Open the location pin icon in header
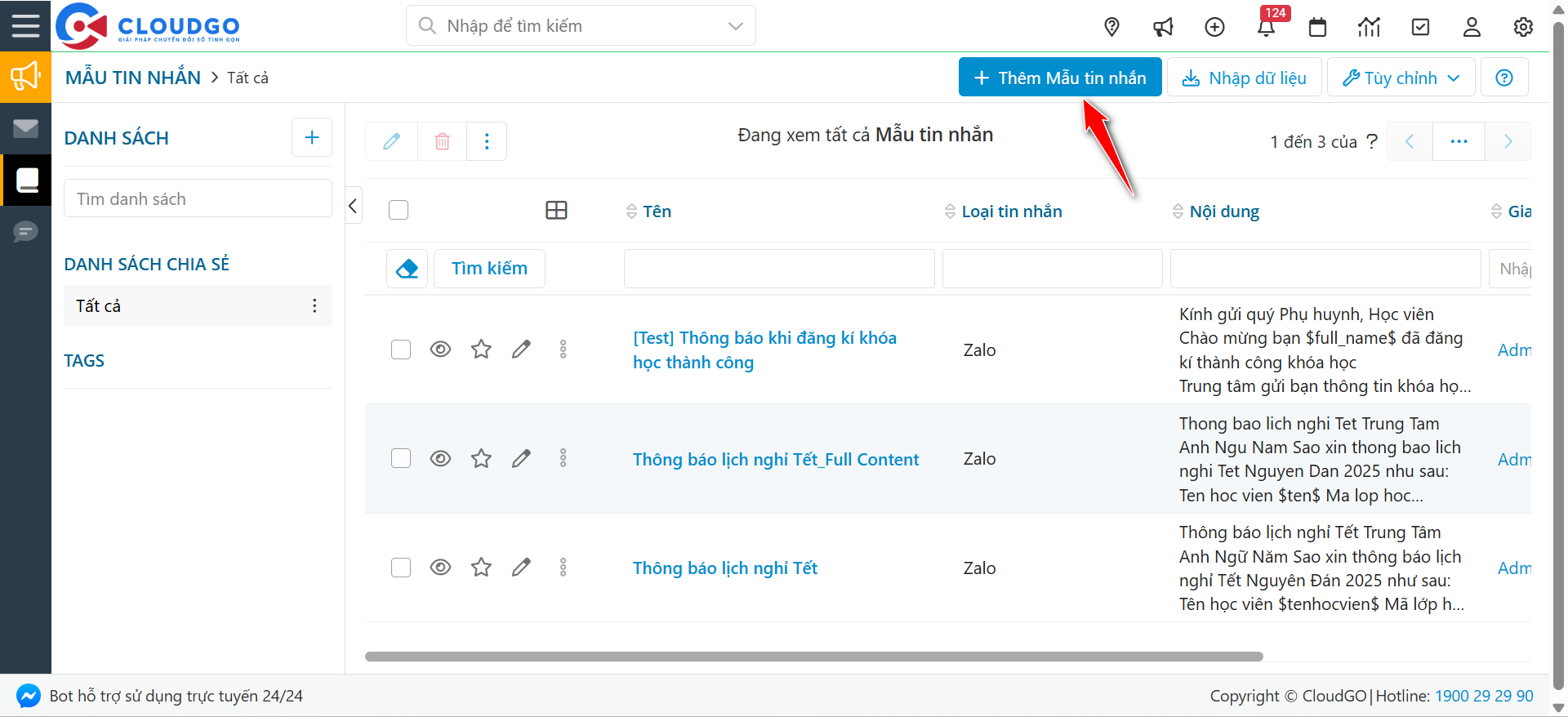Image resolution: width=1568 pixels, height=717 pixels. (x=1111, y=27)
